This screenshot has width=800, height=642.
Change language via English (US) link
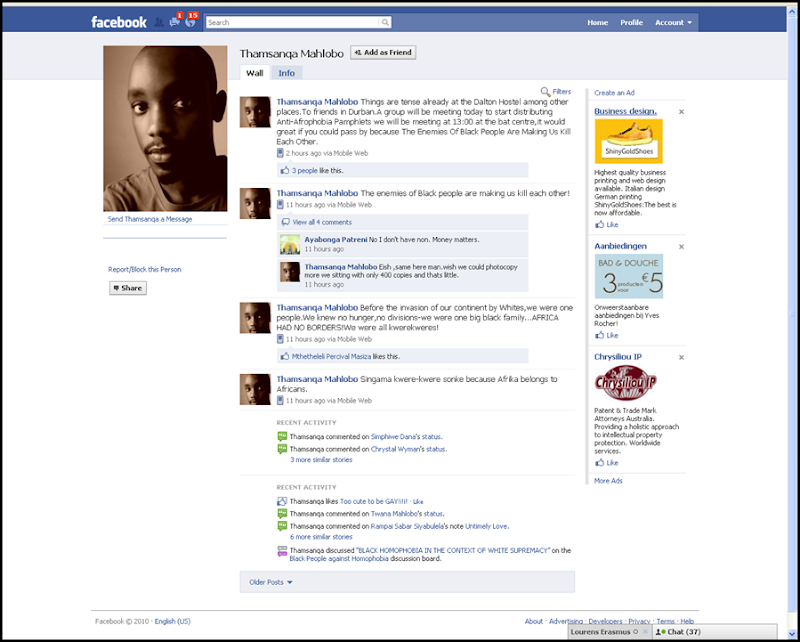172,621
